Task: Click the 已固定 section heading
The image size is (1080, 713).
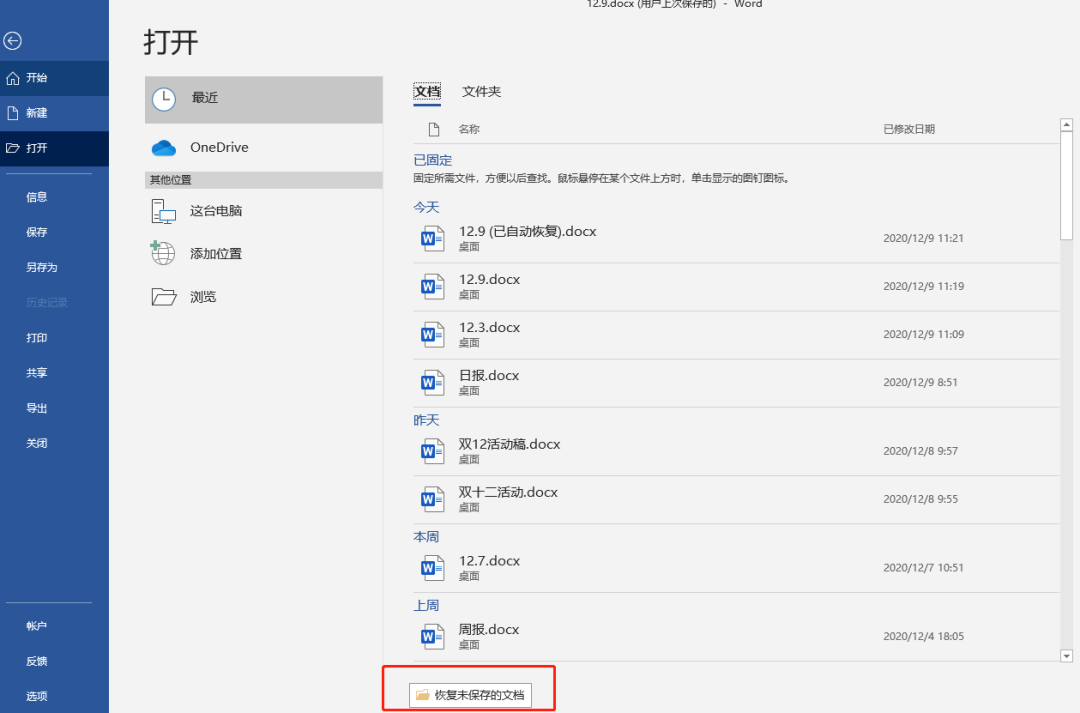Action: [433, 161]
